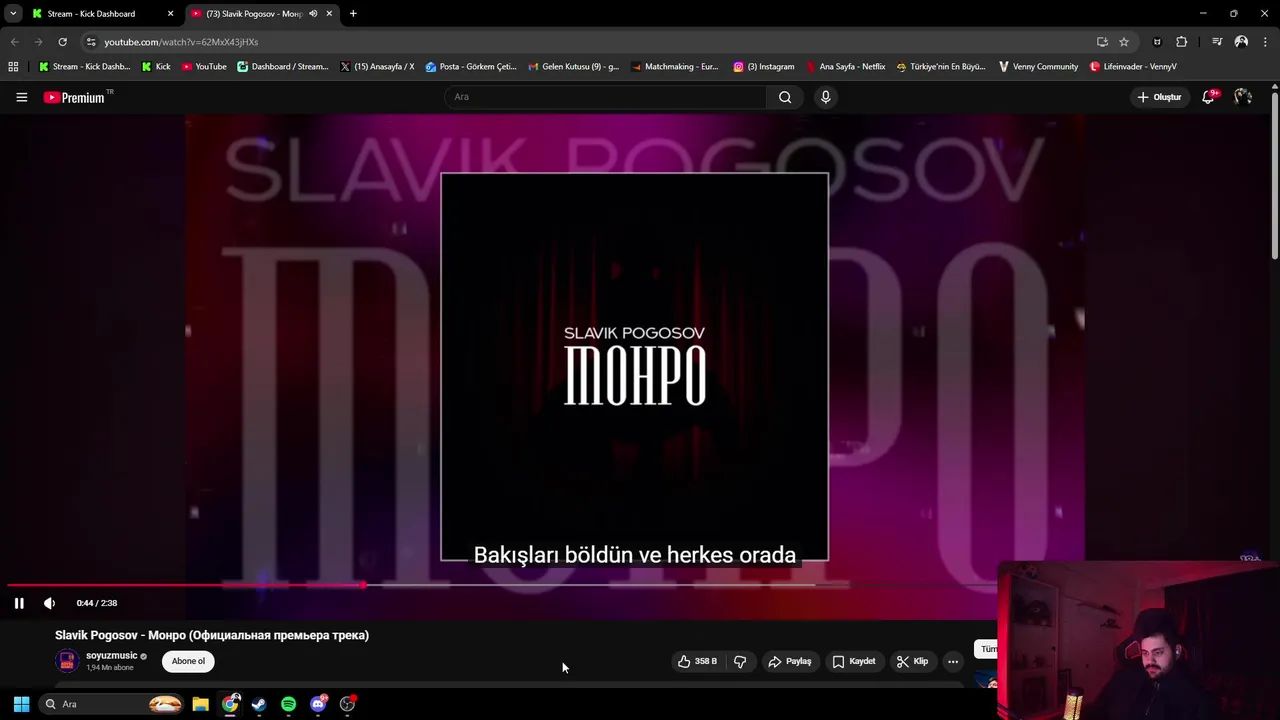Viewport: 1280px width, 720px height.
Task: Close the Slavik Pogosov YouTube tab
Action: tap(329, 14)
